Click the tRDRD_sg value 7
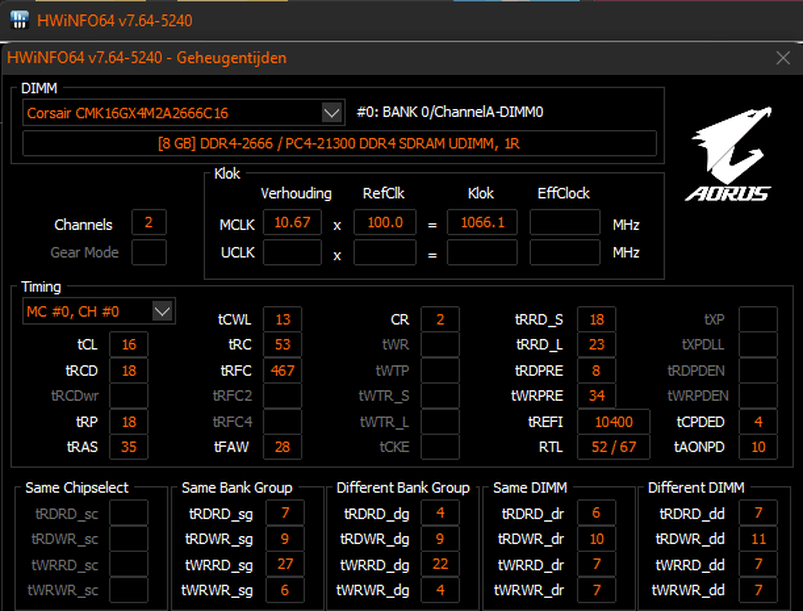Image resolution: width=803 pixels, height=611 pixels. (x=285, y=513)
